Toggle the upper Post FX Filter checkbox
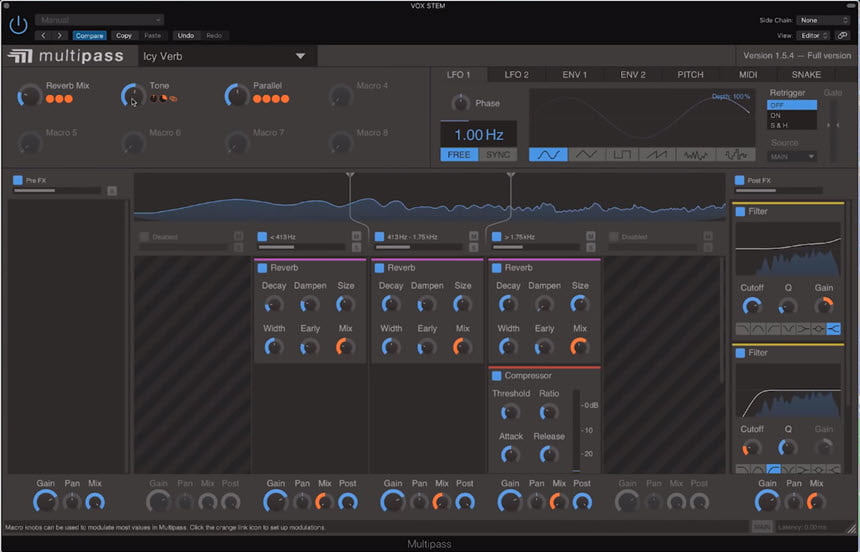 pos(740,212)
